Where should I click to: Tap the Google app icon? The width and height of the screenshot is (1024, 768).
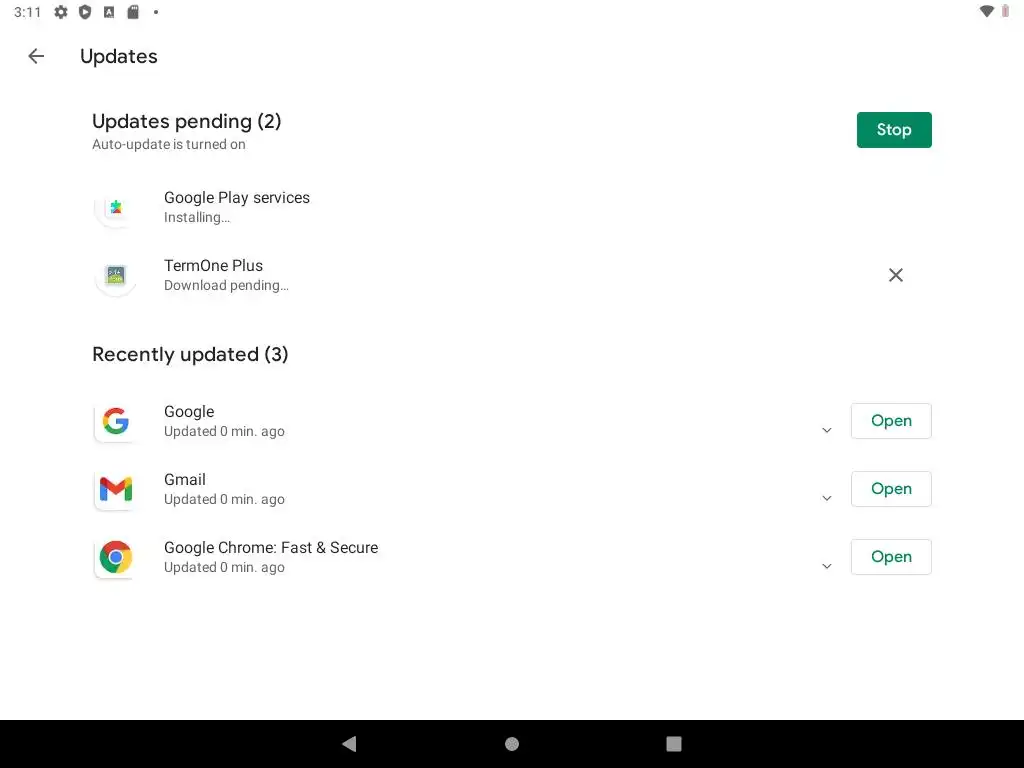tap(116, 421)
